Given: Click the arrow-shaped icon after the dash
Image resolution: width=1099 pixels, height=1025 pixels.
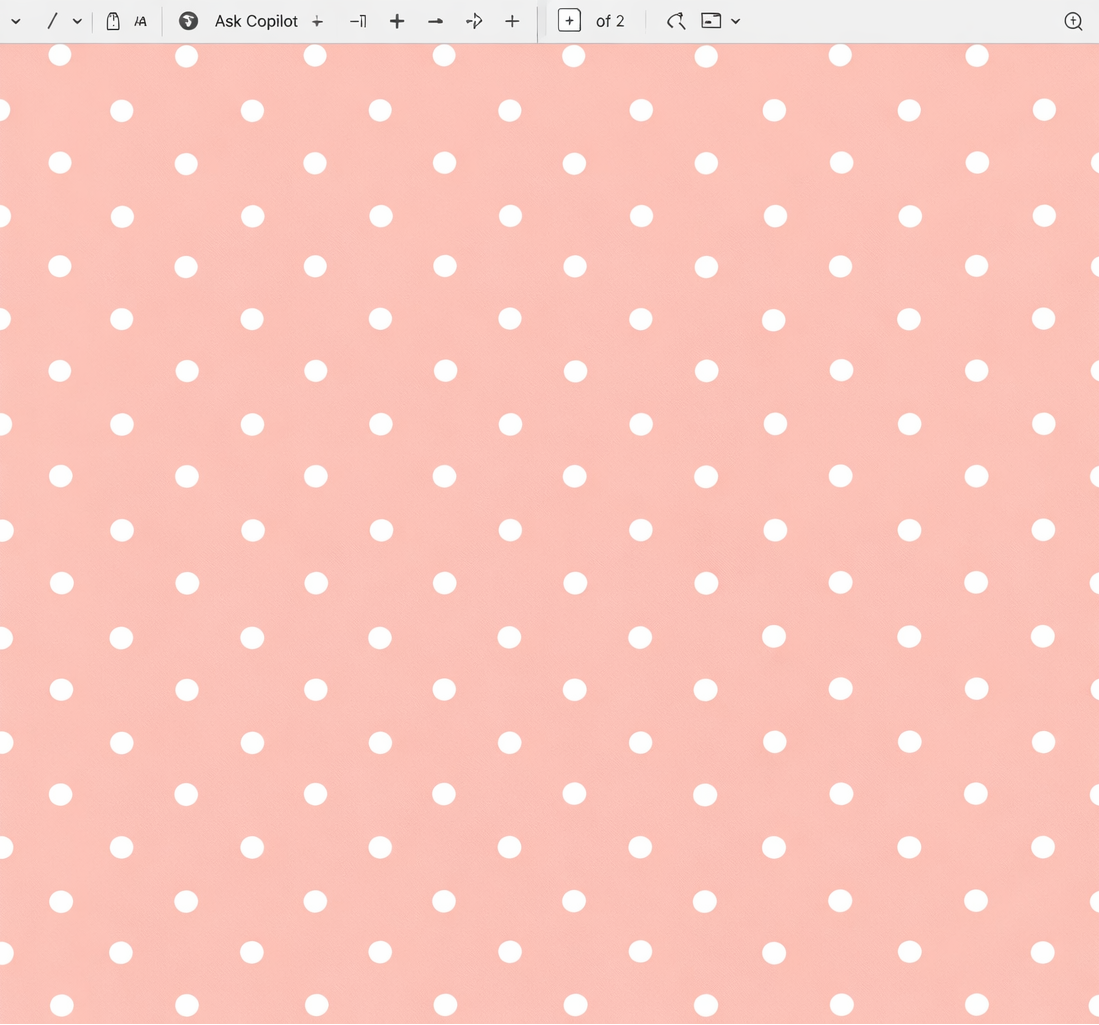Looking at the screenshot, I should pos(475,22).
